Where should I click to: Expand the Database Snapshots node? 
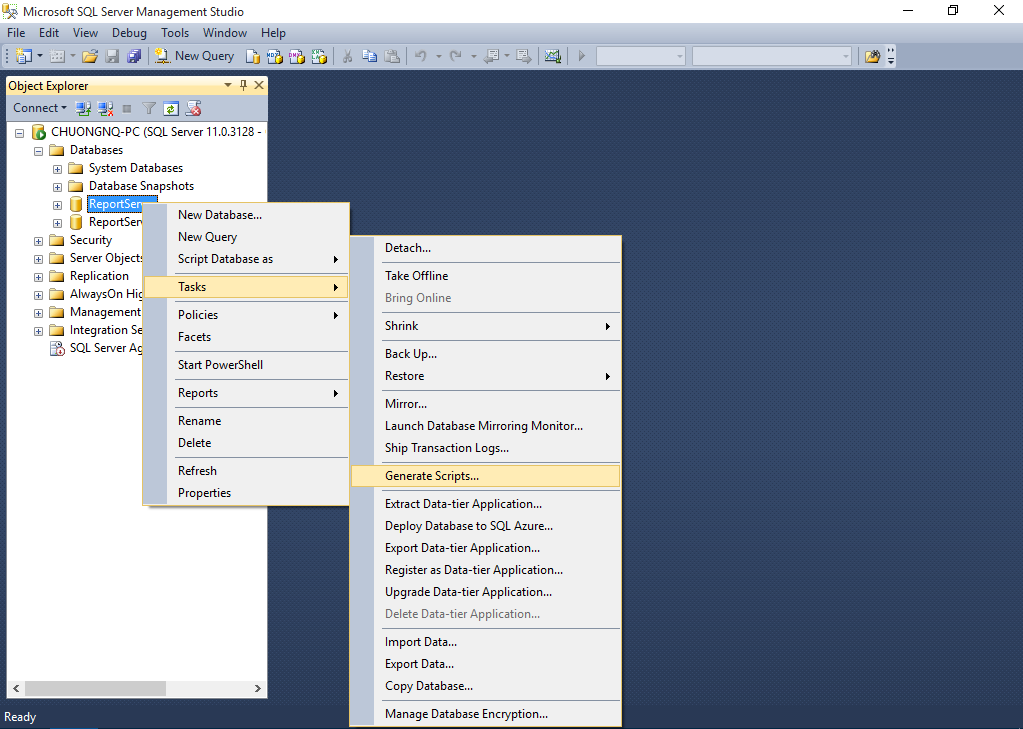(57, 187)
